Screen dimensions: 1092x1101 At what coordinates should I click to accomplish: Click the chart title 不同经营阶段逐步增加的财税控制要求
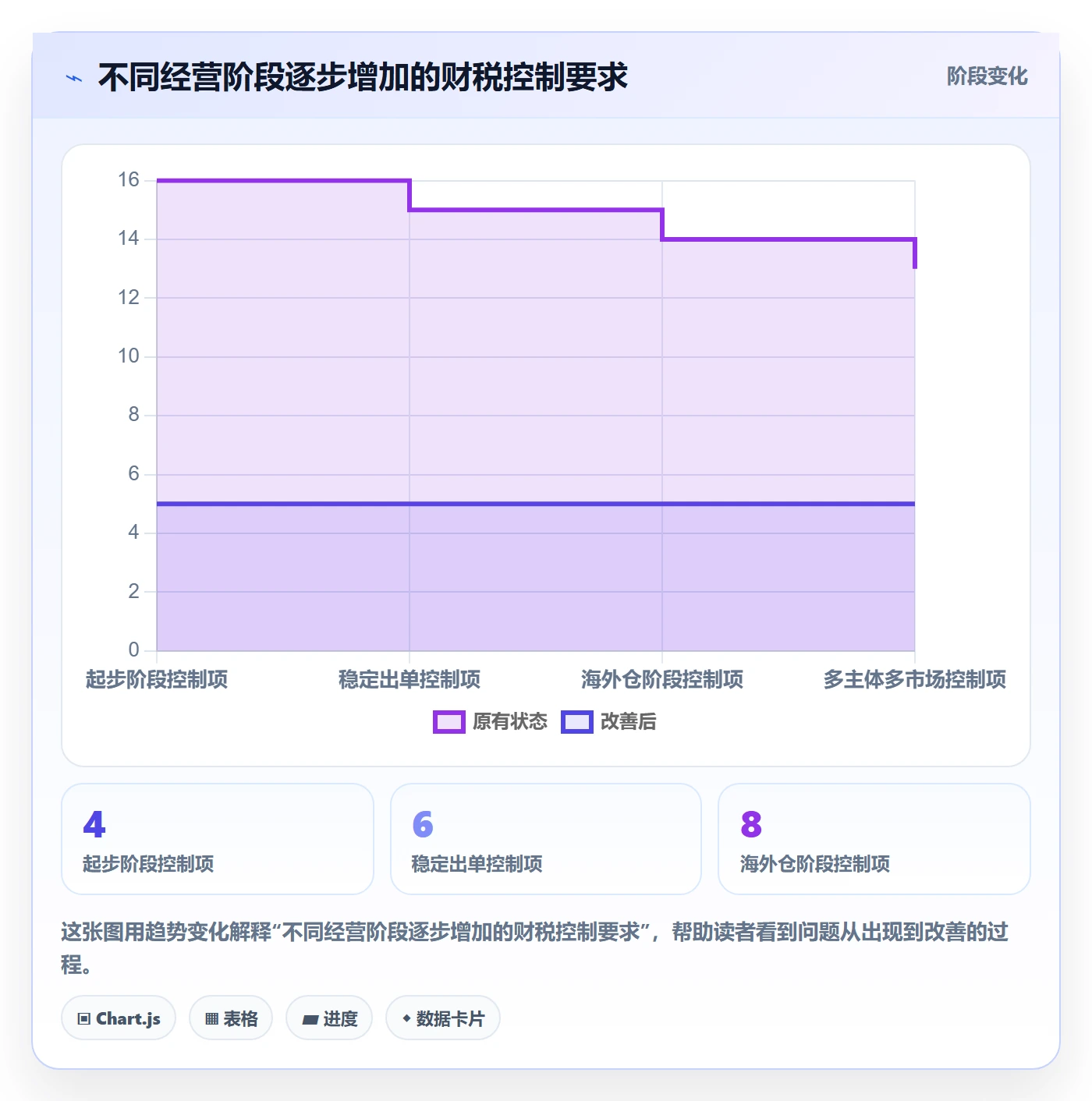point(363,77)
